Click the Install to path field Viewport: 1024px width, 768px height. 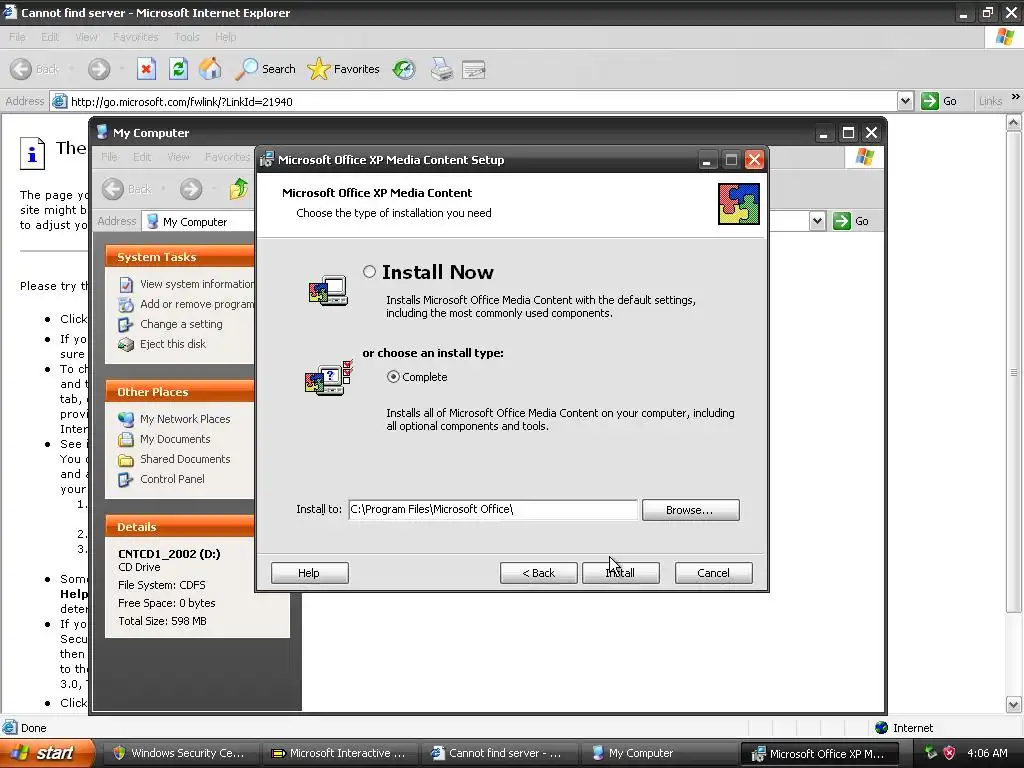tap(492, 509)
